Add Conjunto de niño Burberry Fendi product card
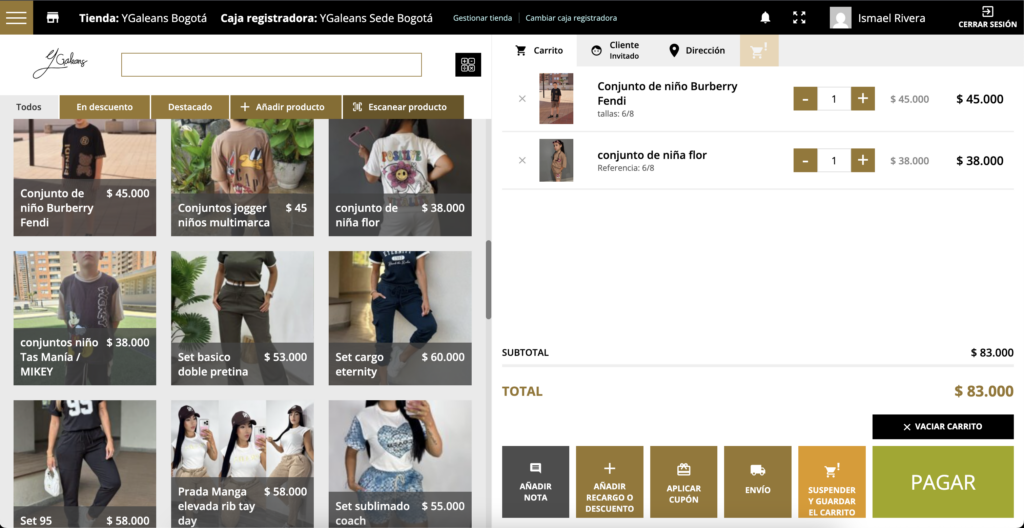 click(85, 177)
